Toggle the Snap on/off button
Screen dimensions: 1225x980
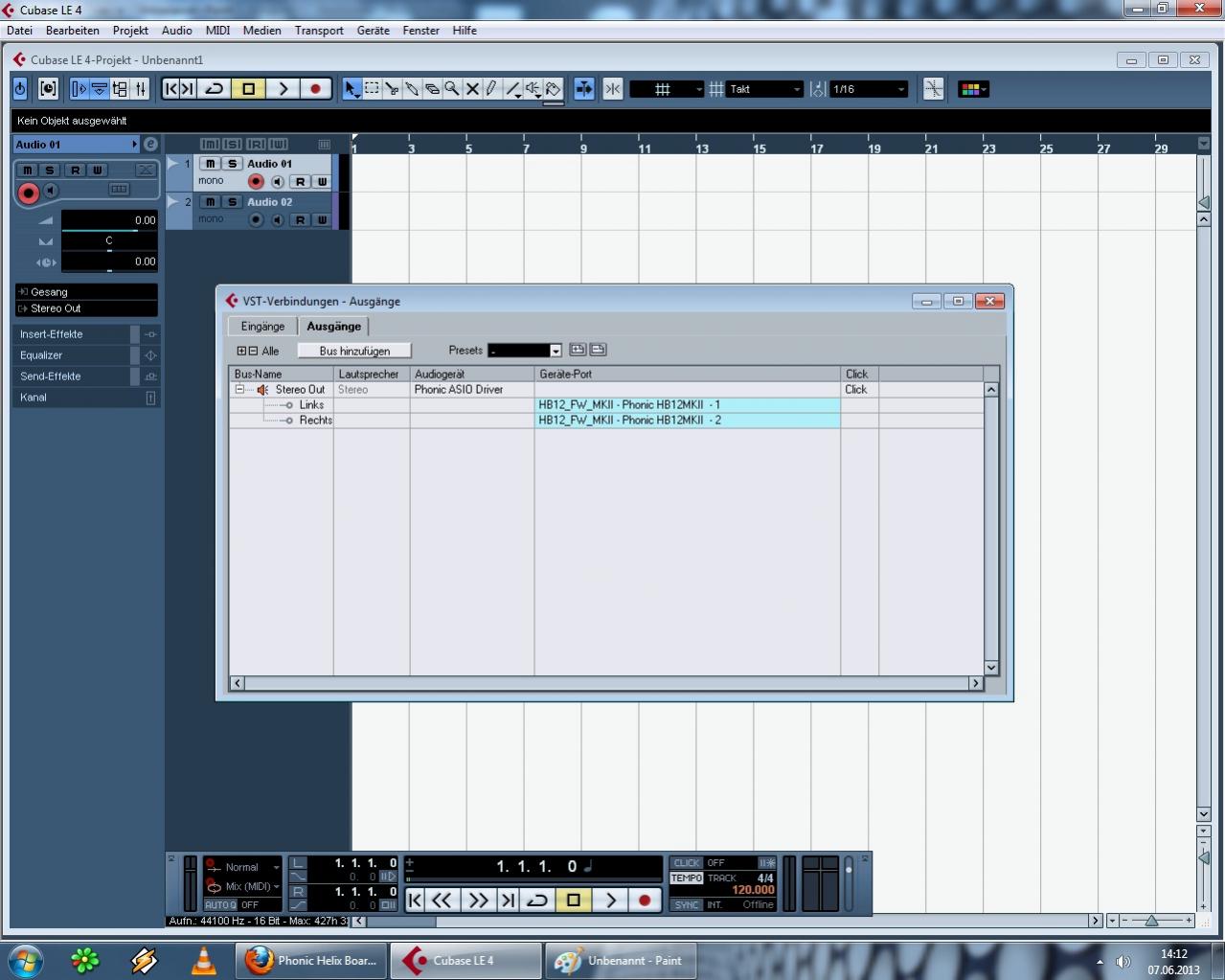(613, 89)
